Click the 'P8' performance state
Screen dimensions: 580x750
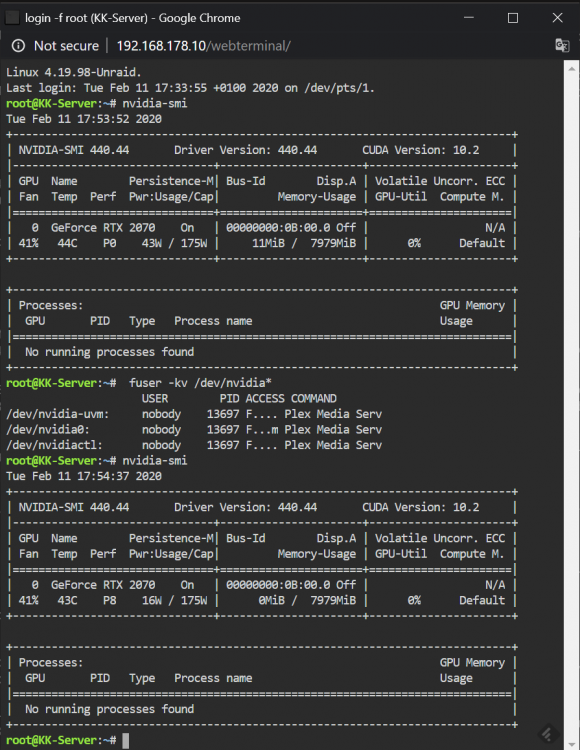point(109,601)
